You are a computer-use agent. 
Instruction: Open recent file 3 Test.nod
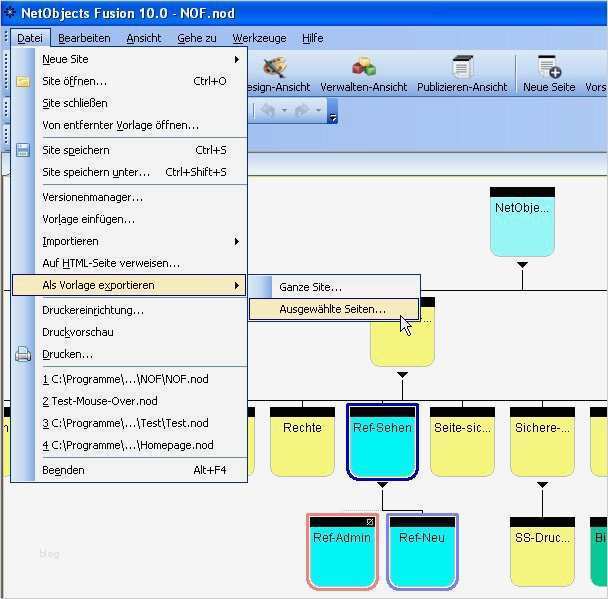pyautogui.click(x=129, y=423)
